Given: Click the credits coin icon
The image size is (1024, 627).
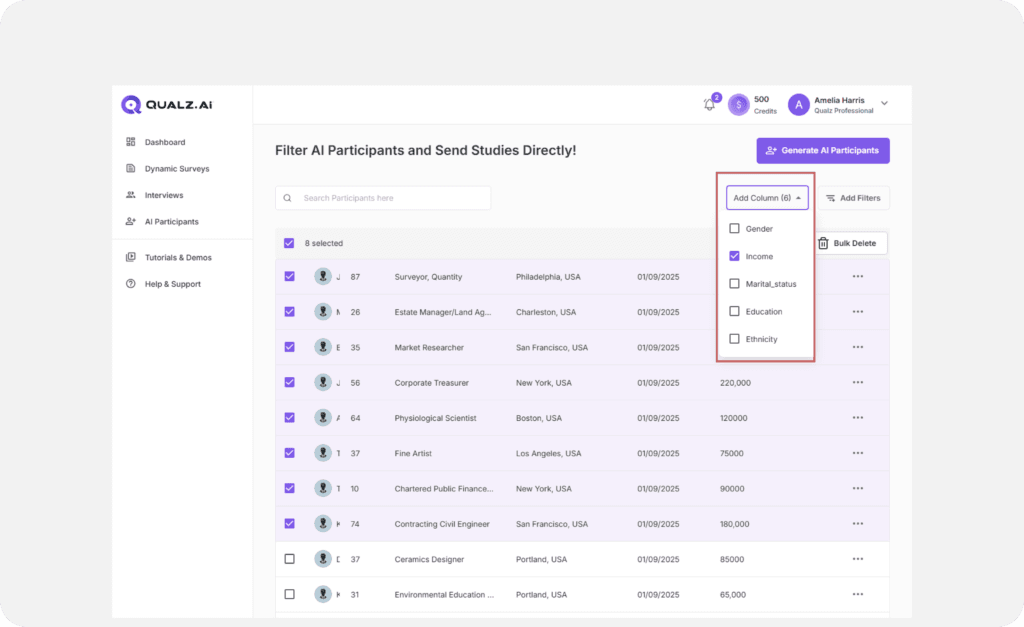Looking at the screenshot, I should (x=738, y=104).
